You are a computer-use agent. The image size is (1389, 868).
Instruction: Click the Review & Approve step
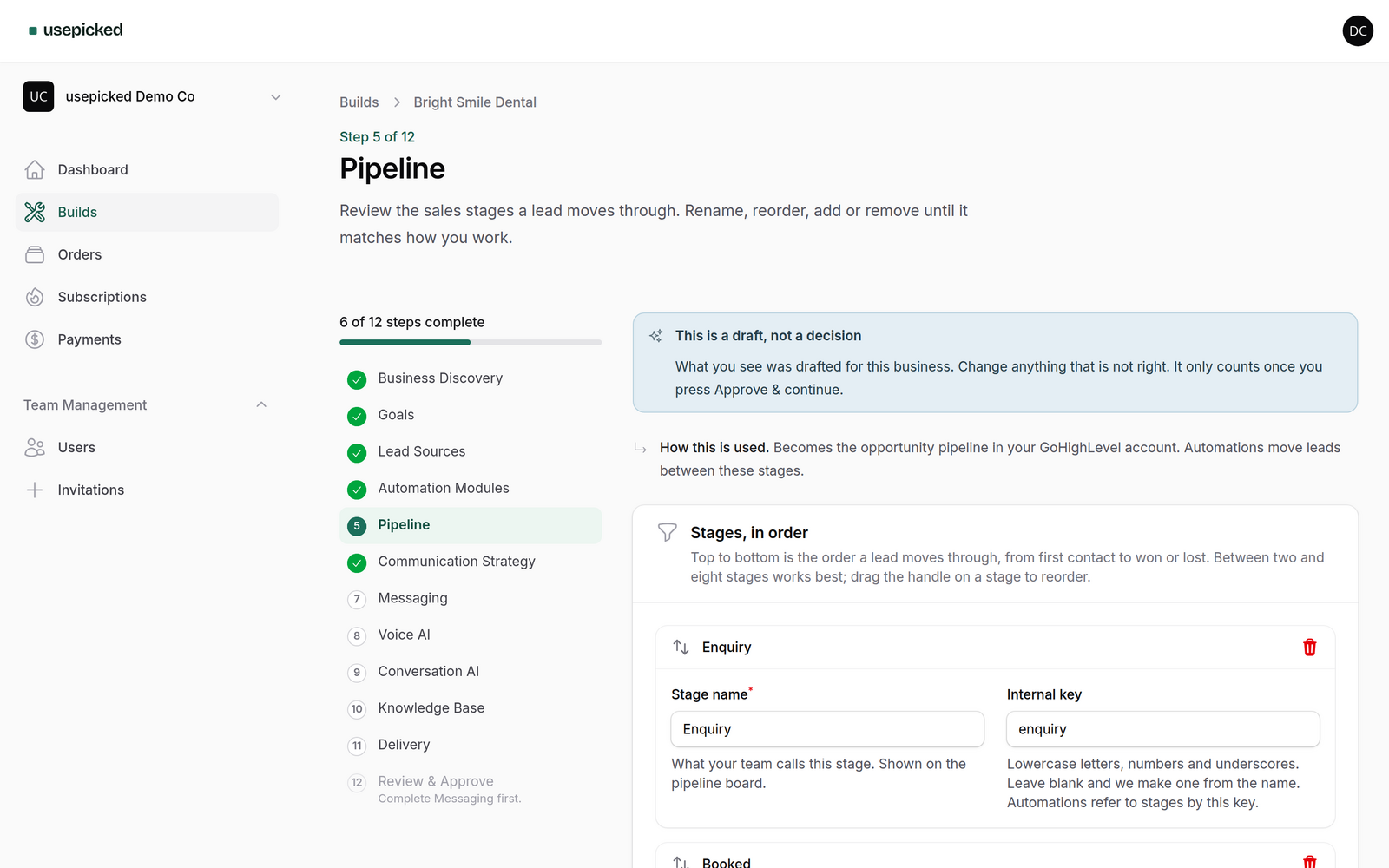coord(471,788)
